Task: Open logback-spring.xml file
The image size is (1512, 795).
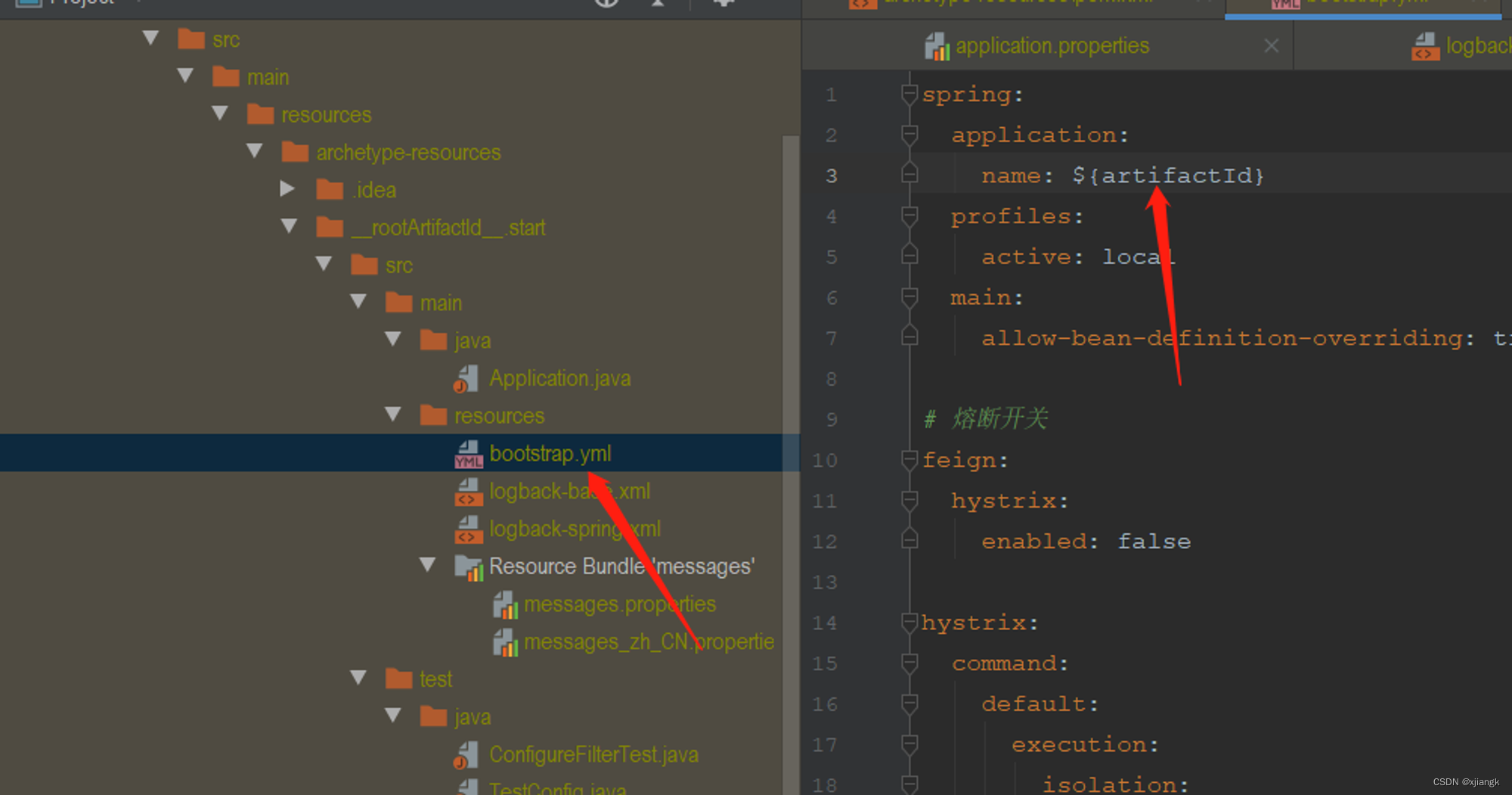Action: click(x=575, y=529)
